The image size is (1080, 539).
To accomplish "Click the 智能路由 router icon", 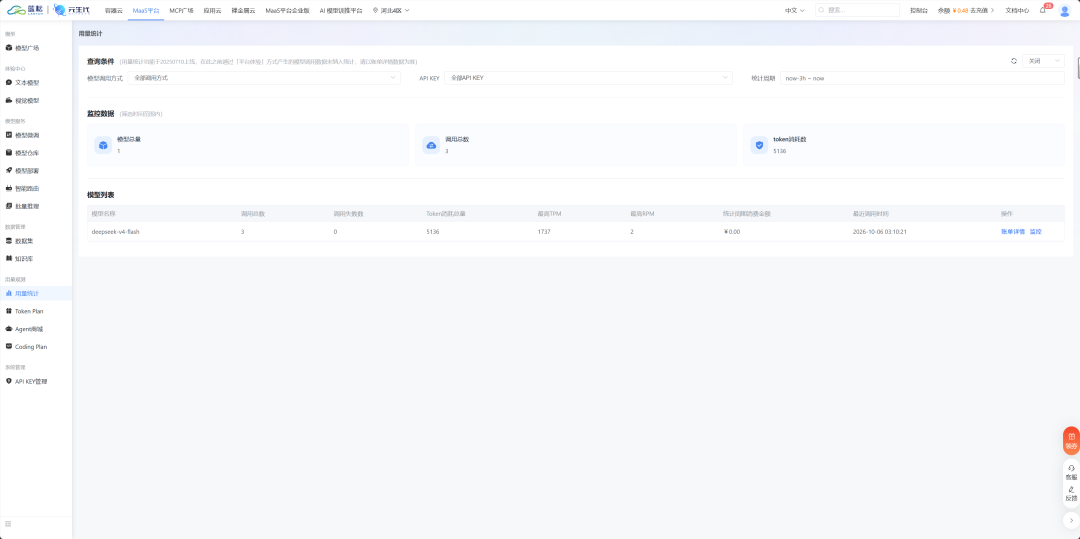I will (x=8, y=188).
